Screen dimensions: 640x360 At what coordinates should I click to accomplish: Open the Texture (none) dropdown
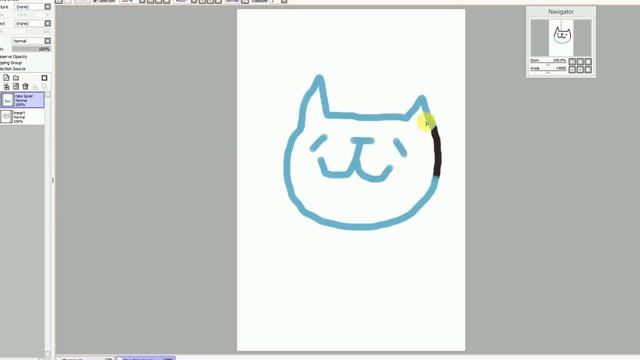(x=29, y=7)
